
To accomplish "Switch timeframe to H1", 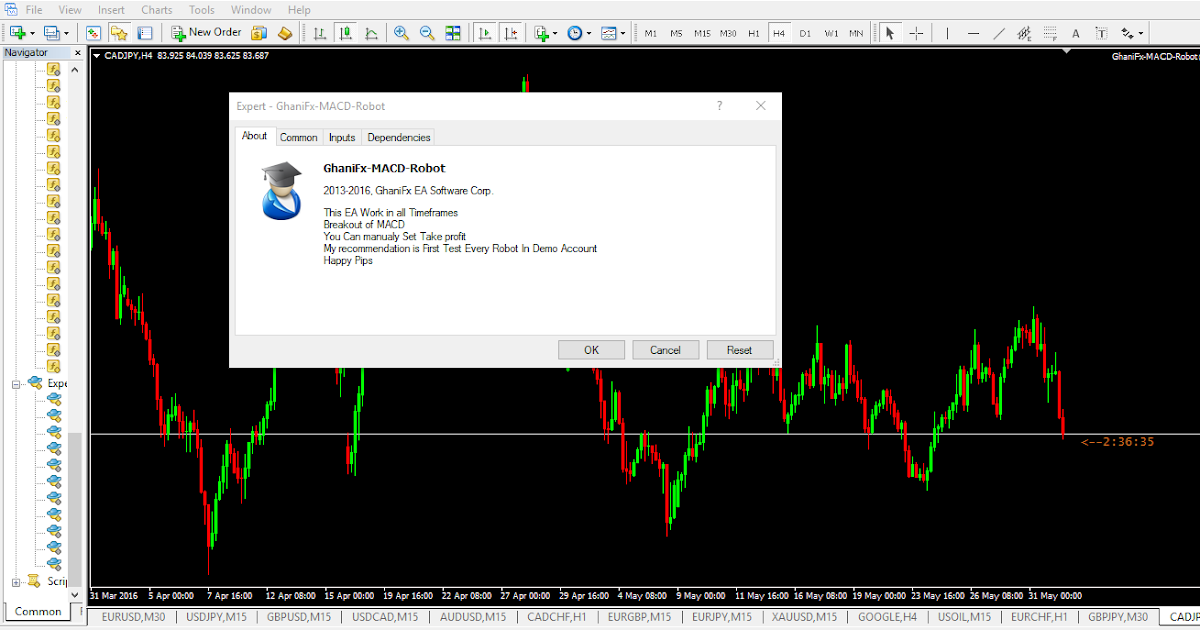I will click(x=753, y=33).
